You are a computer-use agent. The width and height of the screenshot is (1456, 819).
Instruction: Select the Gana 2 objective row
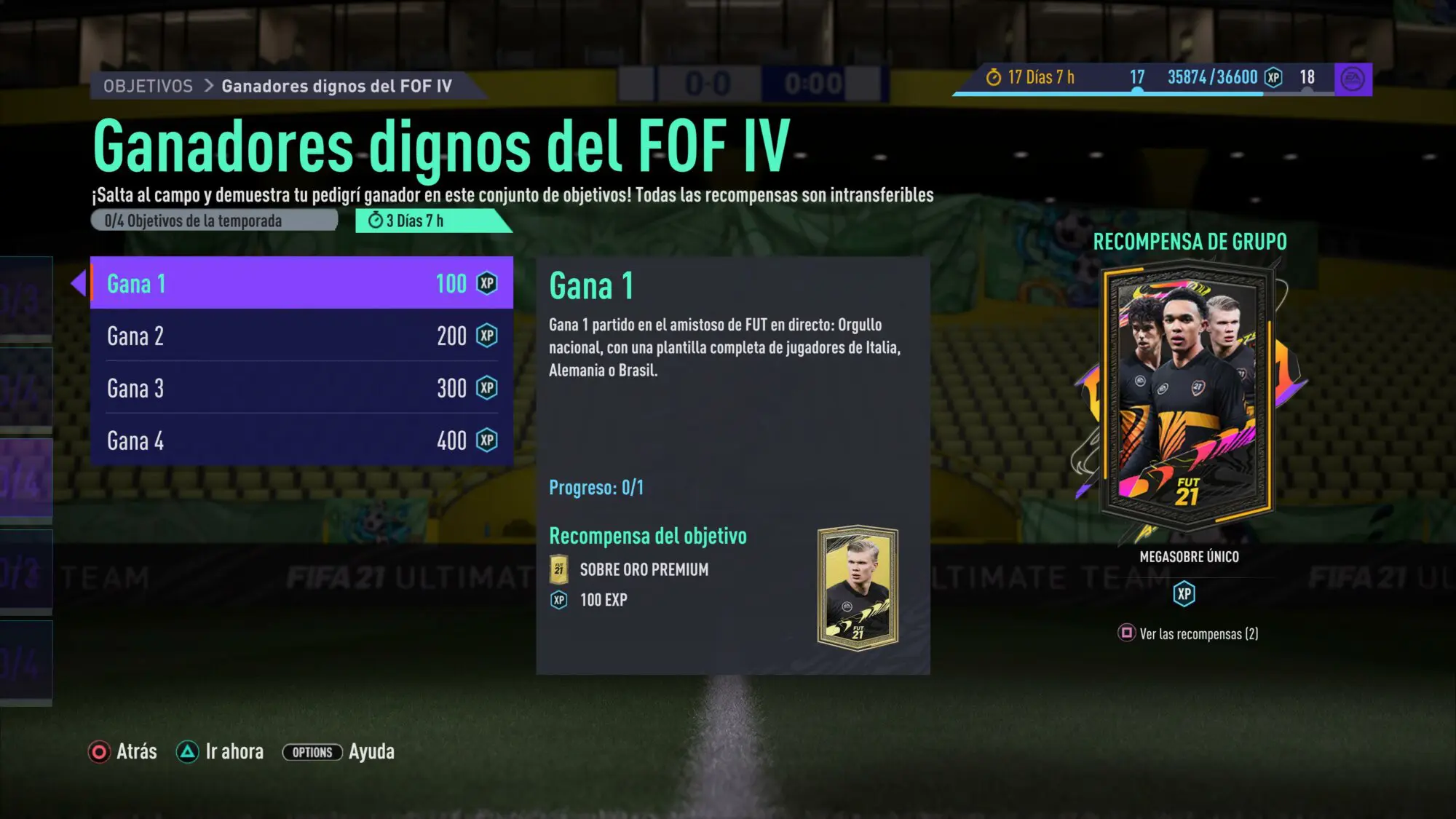tap(302, 336)
